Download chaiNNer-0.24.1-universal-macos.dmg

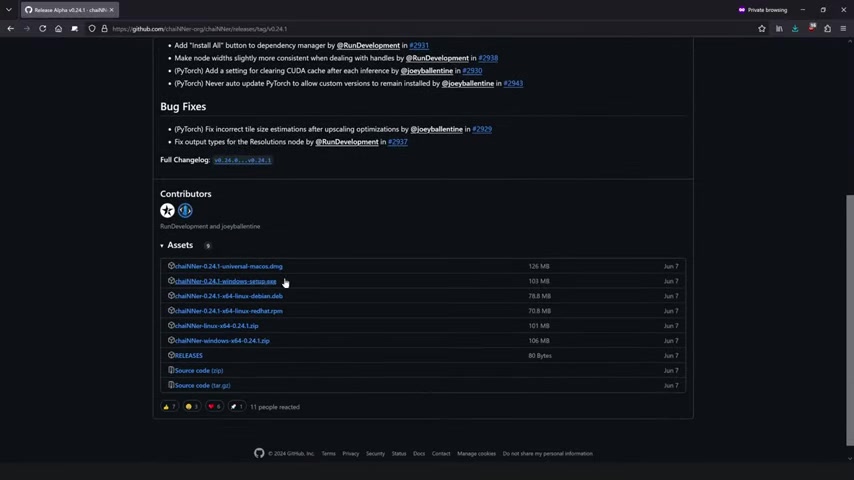tap(228, 266)
